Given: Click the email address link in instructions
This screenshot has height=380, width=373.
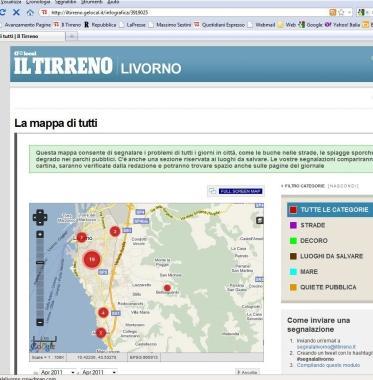Looking at the screenshot, I should [326, 347].
